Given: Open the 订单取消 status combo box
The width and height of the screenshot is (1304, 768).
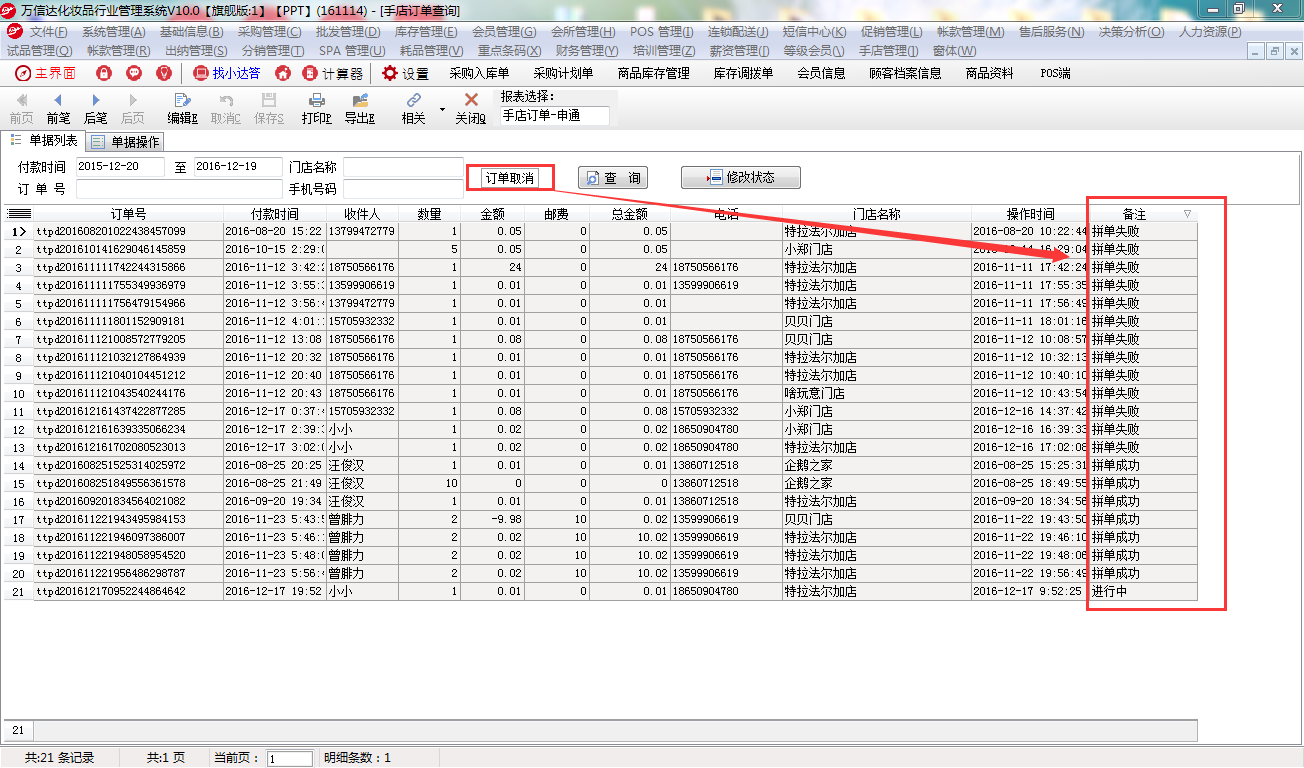Looking at the screenshot, I should [x=509, y=178].
